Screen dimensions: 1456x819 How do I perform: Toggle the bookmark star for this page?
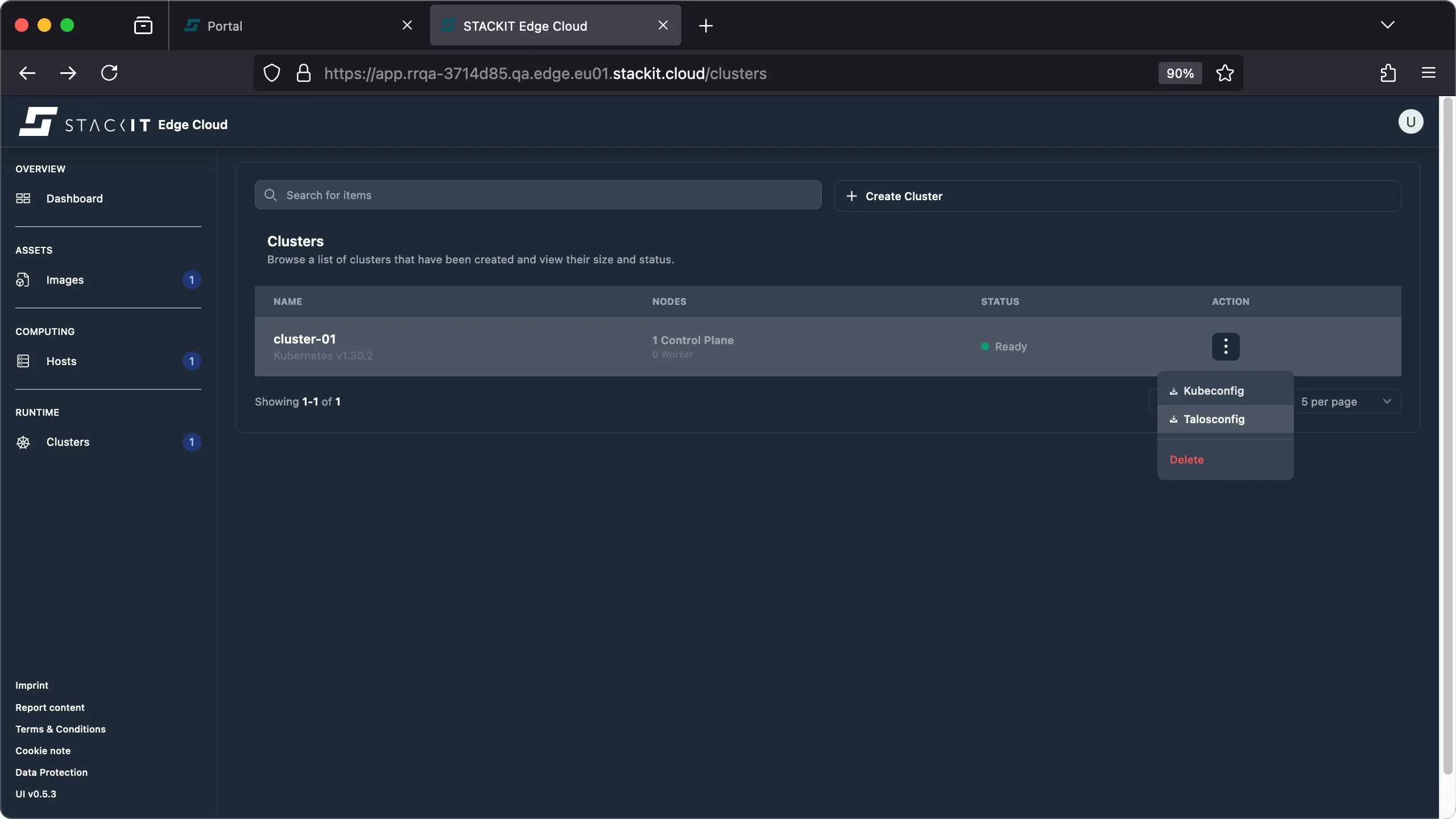pyautogui.click(x=1225, y=73)
